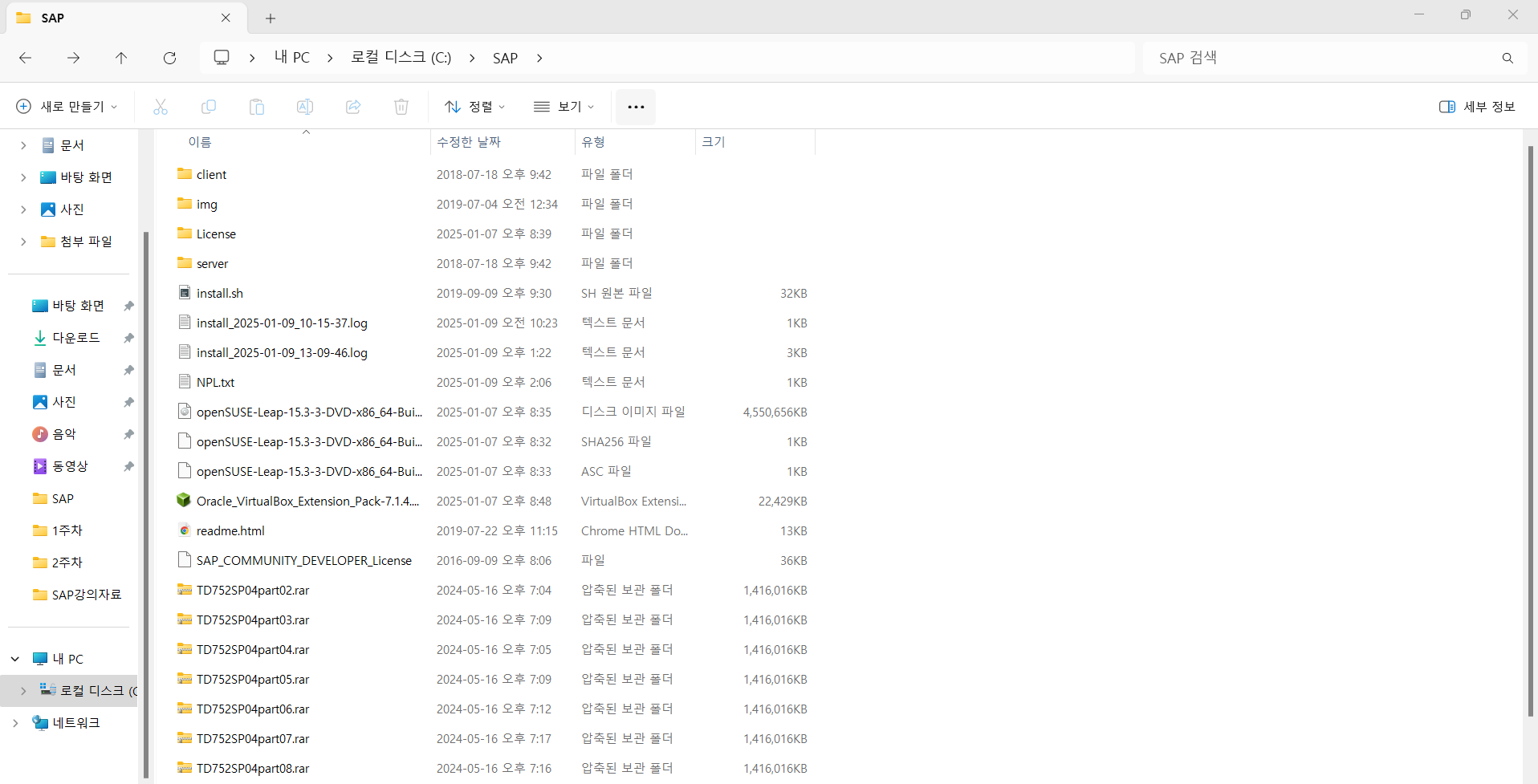Open a new tab with plus button
Screen dimensions: 1538x784
point(271,18)
